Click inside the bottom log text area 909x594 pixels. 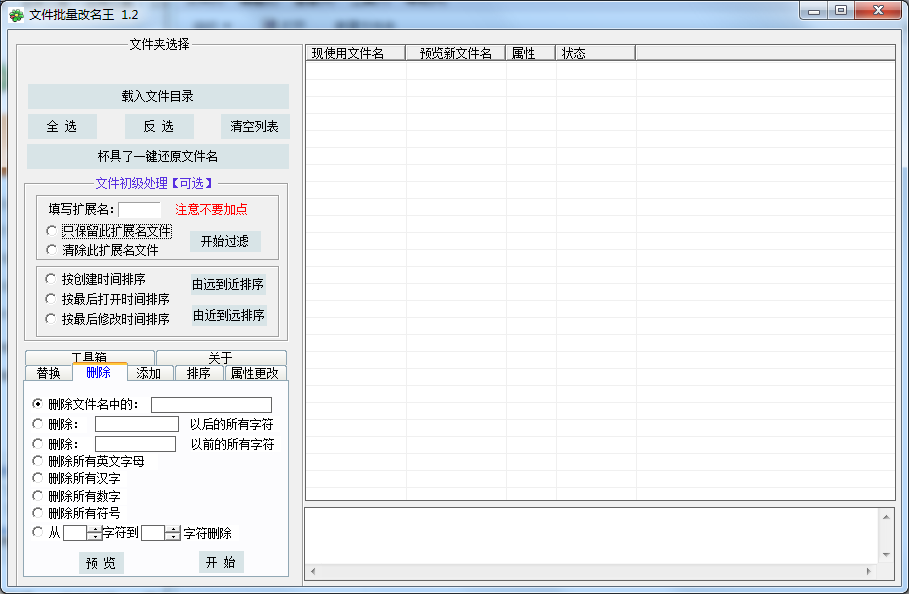point(592,537)
